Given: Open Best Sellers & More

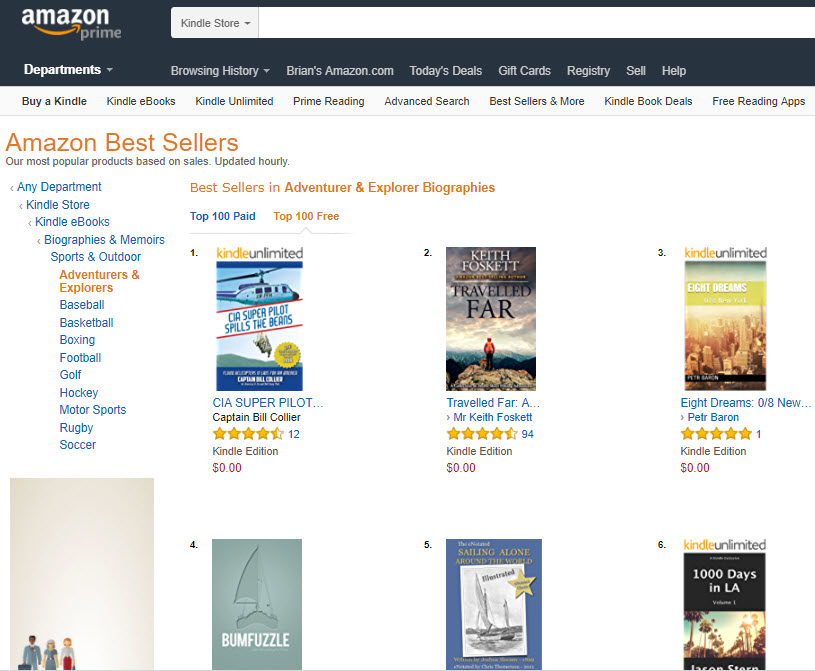Looking at the screenshot, I should pyautogui.click(x=536, y=101).
